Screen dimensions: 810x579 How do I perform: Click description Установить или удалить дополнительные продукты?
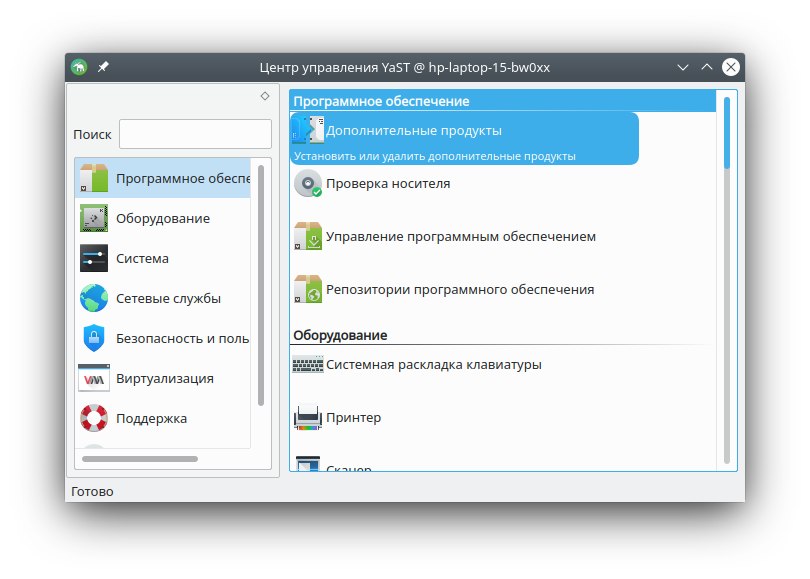click(434, 156)
